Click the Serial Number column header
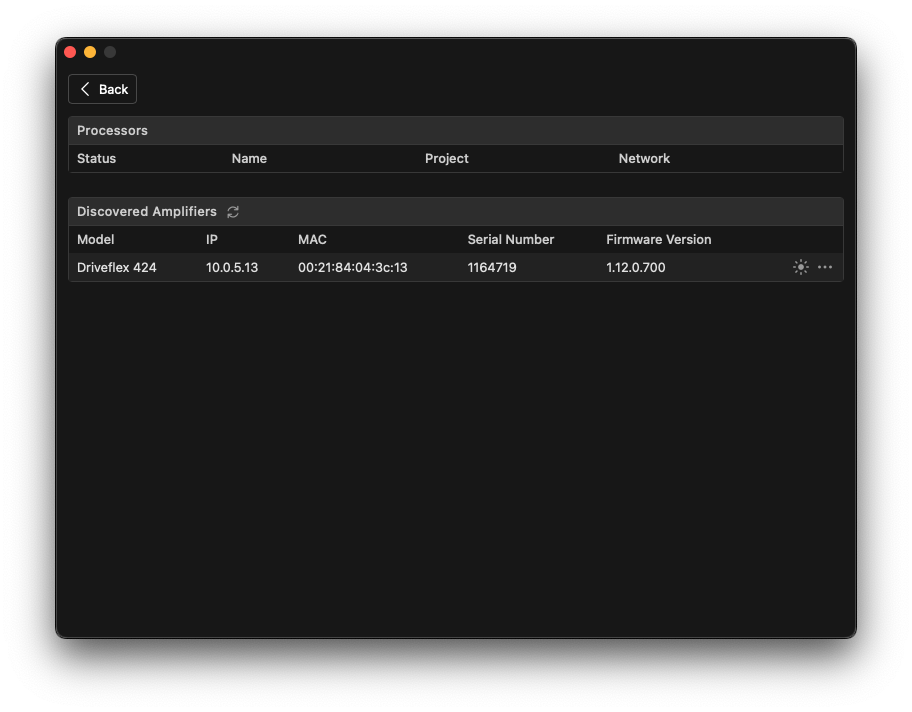 (x=510, y=239)
